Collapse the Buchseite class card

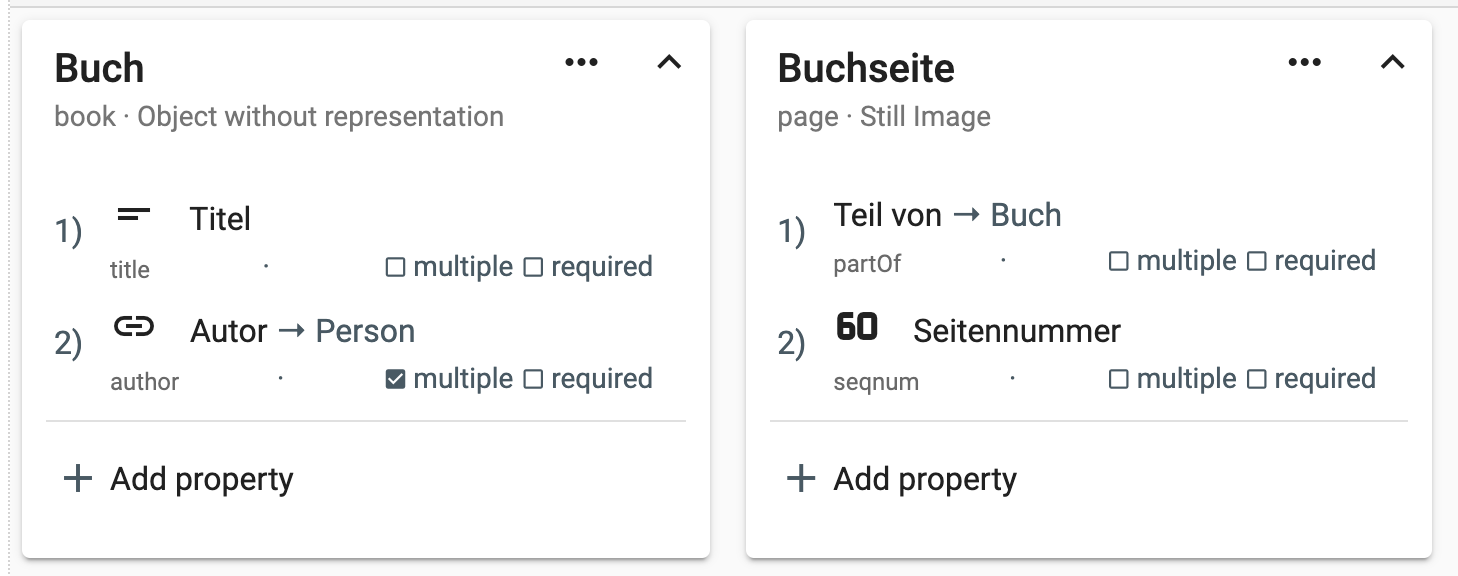click(x=1392, y=63)
